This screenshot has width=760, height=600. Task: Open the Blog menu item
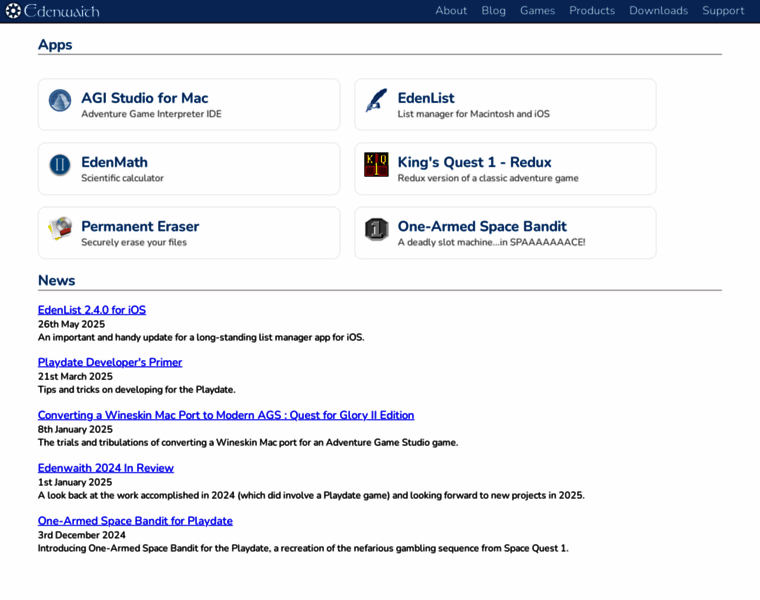(493, 11)
